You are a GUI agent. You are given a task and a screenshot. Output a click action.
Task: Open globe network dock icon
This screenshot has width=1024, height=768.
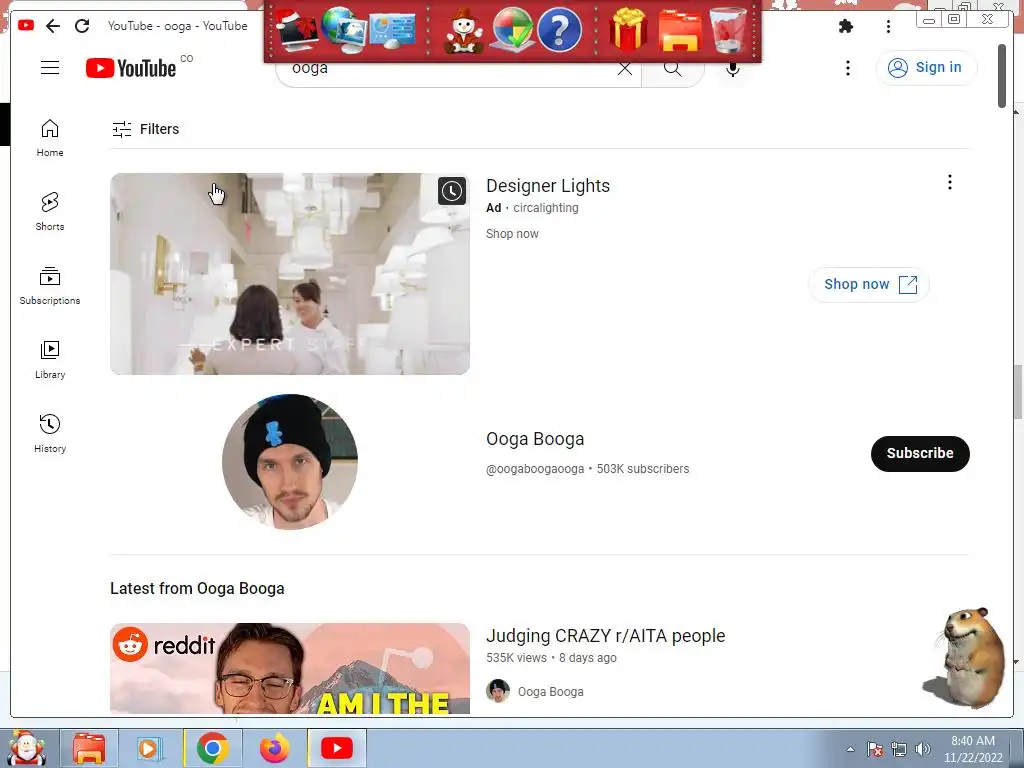pos(344,29)
